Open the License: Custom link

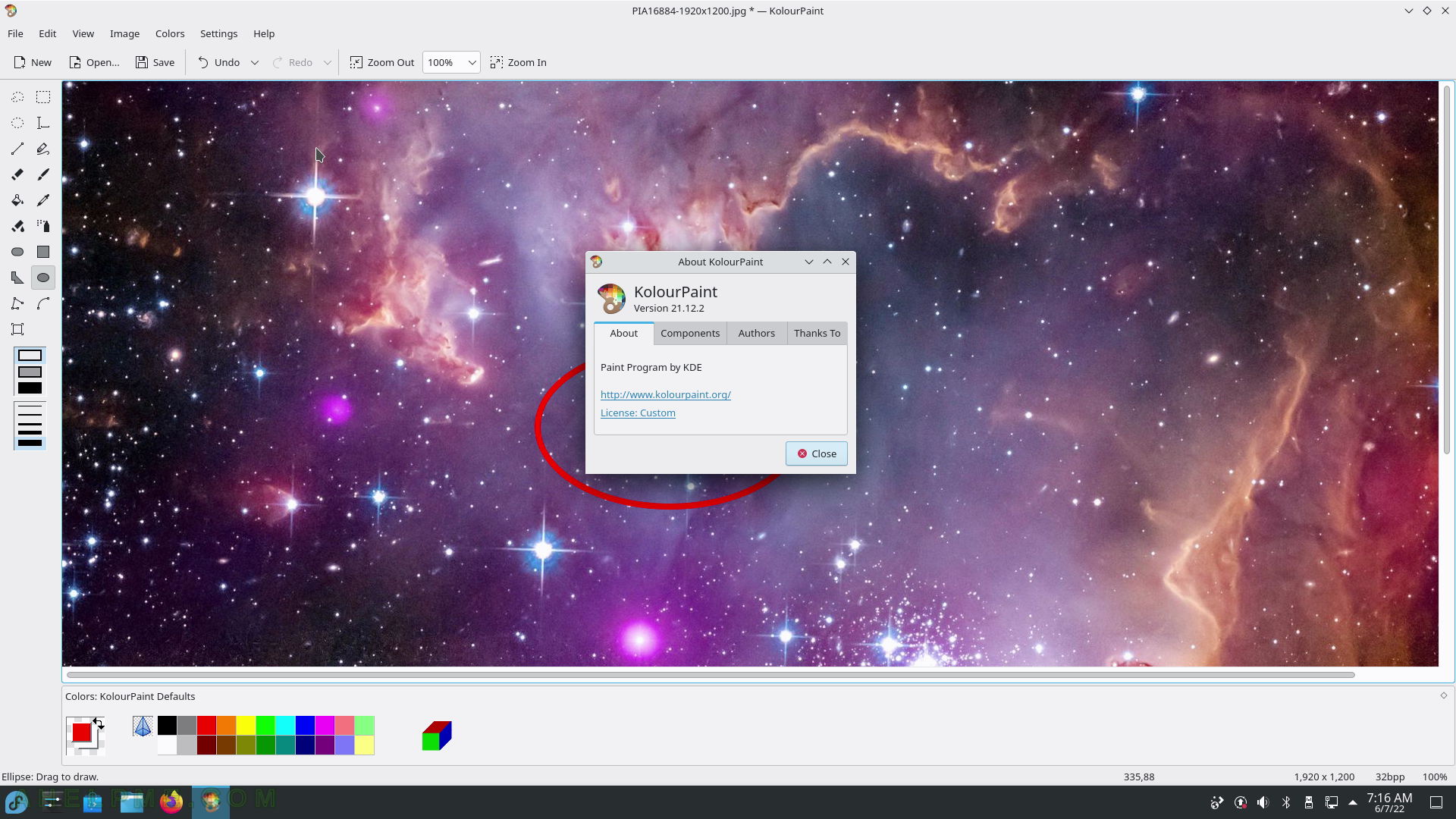coord(638,413)
